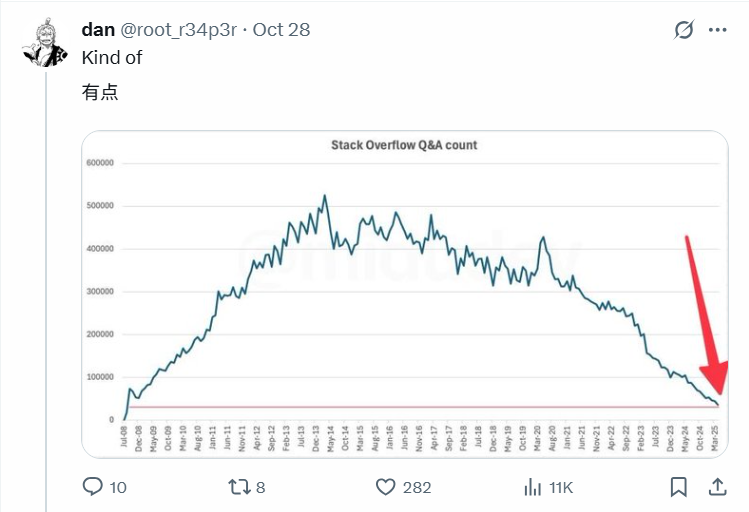749x512 pixels.
Task: Click the display name "dan"
Action: pos(98,30)
